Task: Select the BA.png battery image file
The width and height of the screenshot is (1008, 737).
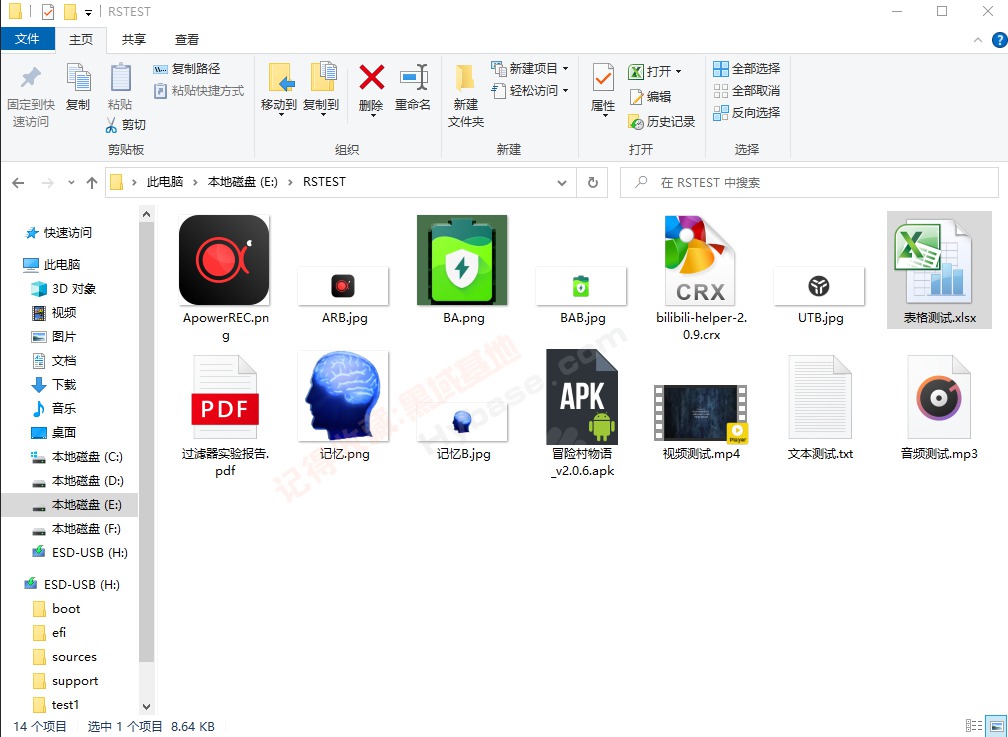Action: (463, 270)
